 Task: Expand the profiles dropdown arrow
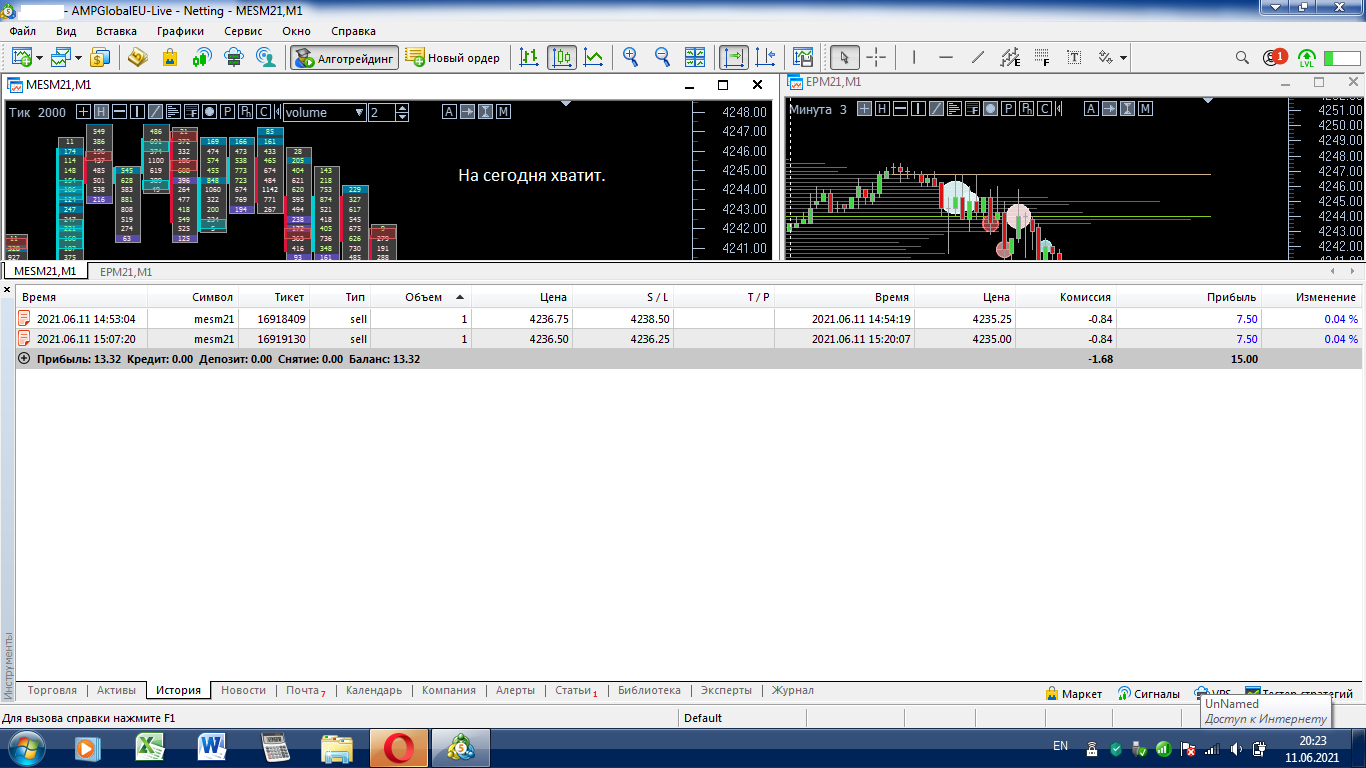(x=79, y=57)
